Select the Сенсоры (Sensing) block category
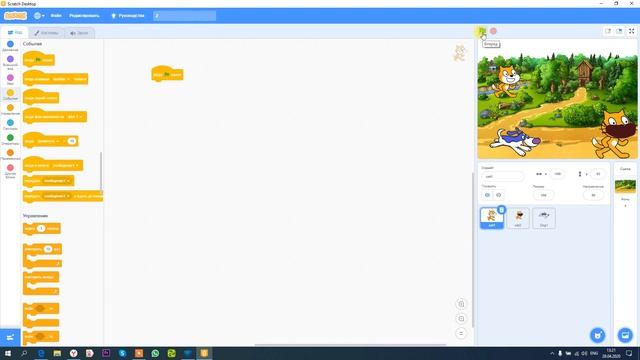 point(10,125)
